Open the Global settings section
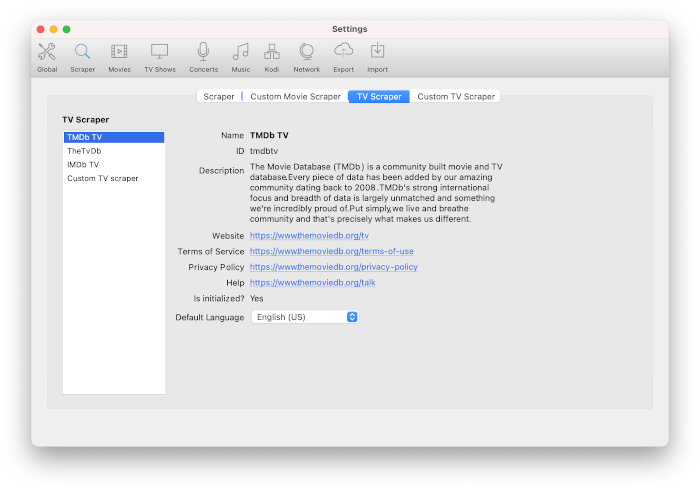 pos(47,58)
